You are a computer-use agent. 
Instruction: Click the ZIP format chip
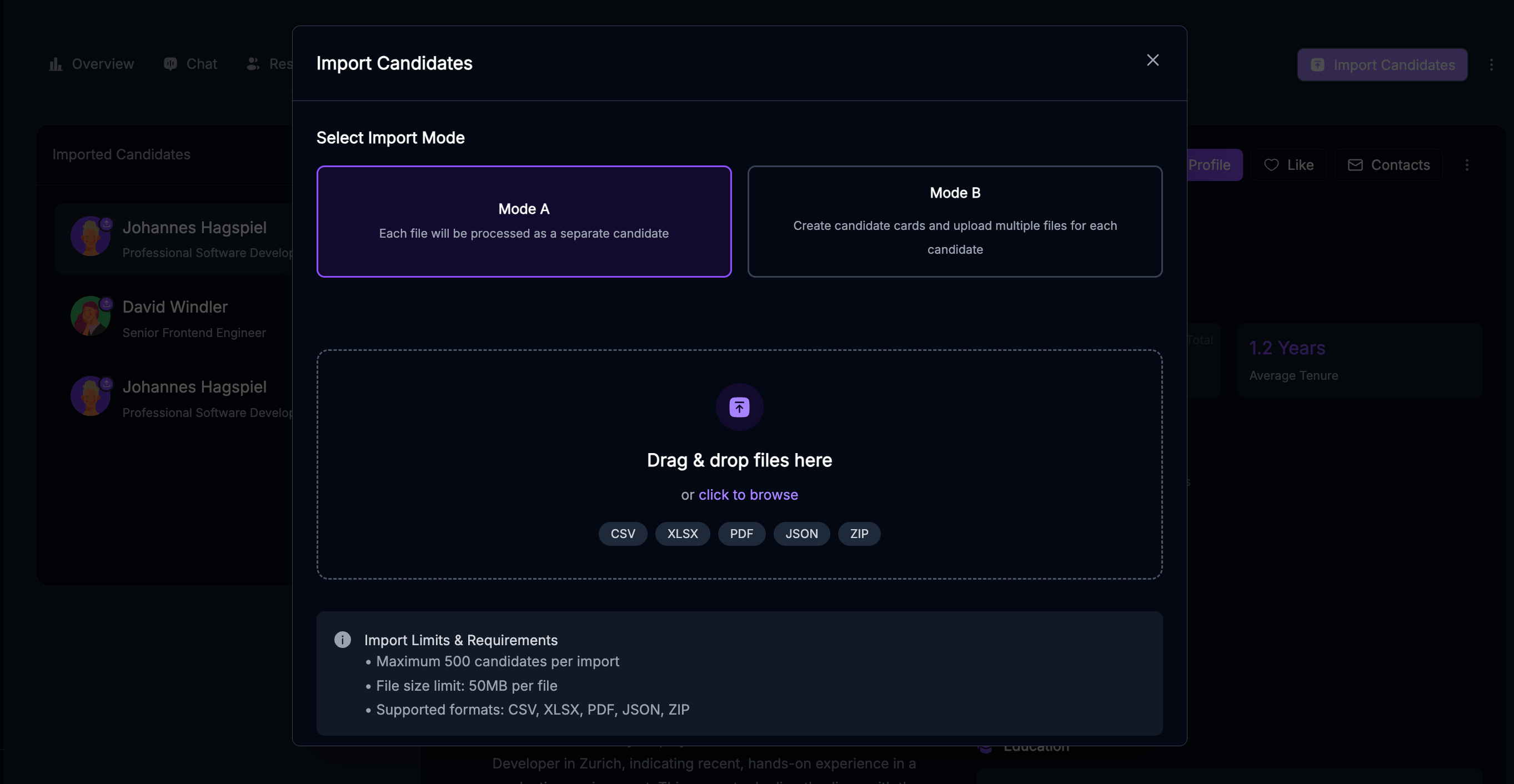point(859,534)
